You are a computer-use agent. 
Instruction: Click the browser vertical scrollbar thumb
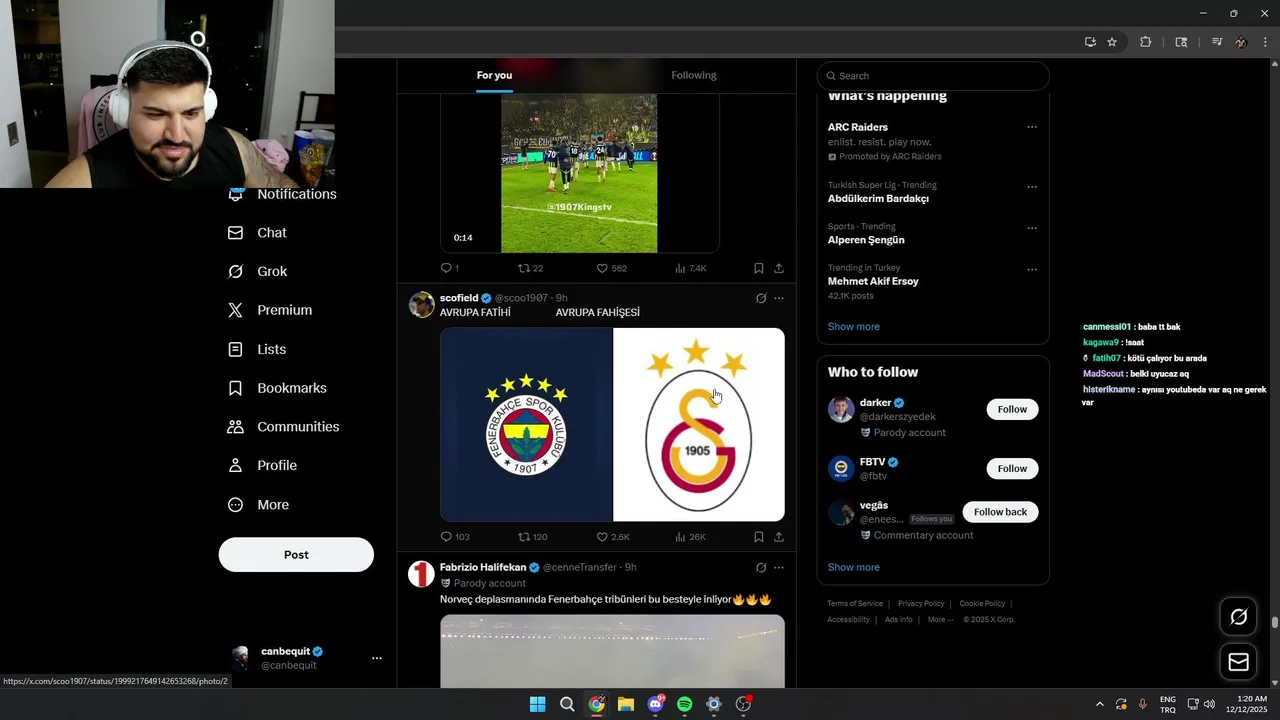1274,622
